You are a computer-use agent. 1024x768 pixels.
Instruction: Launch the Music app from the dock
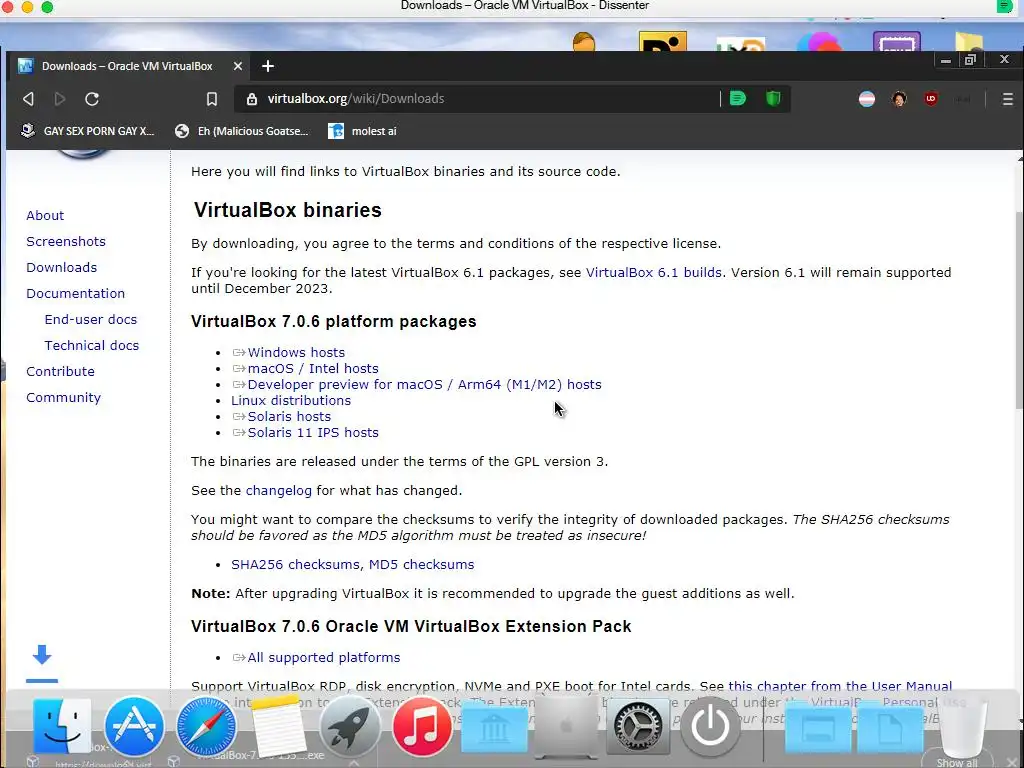tap(422, 726)
